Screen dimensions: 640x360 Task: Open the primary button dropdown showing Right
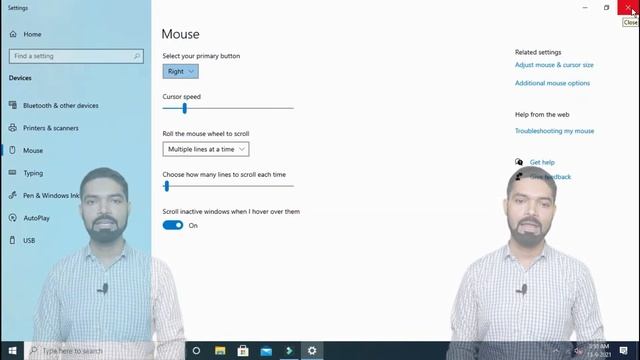[180, 71]
